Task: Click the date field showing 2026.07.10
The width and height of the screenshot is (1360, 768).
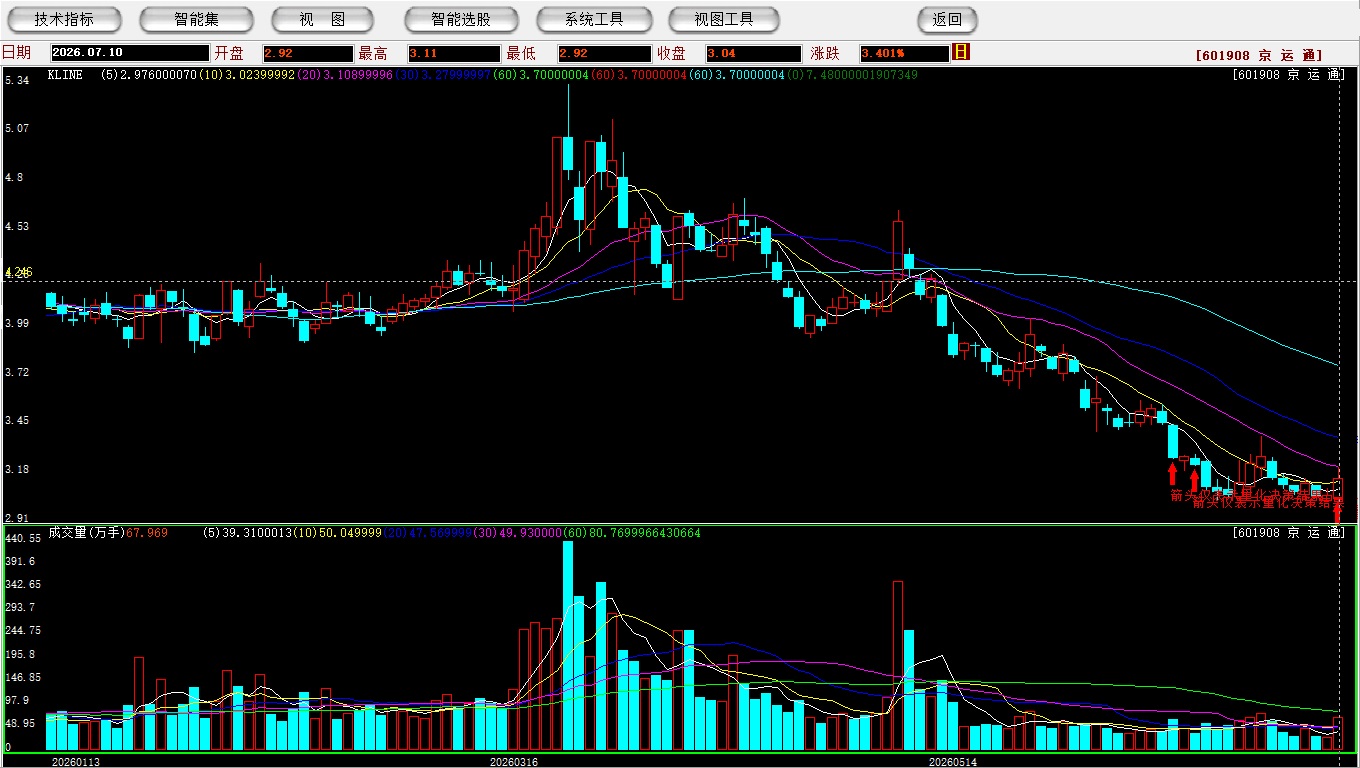Action: pyautogui.click(x=130, y=53)
